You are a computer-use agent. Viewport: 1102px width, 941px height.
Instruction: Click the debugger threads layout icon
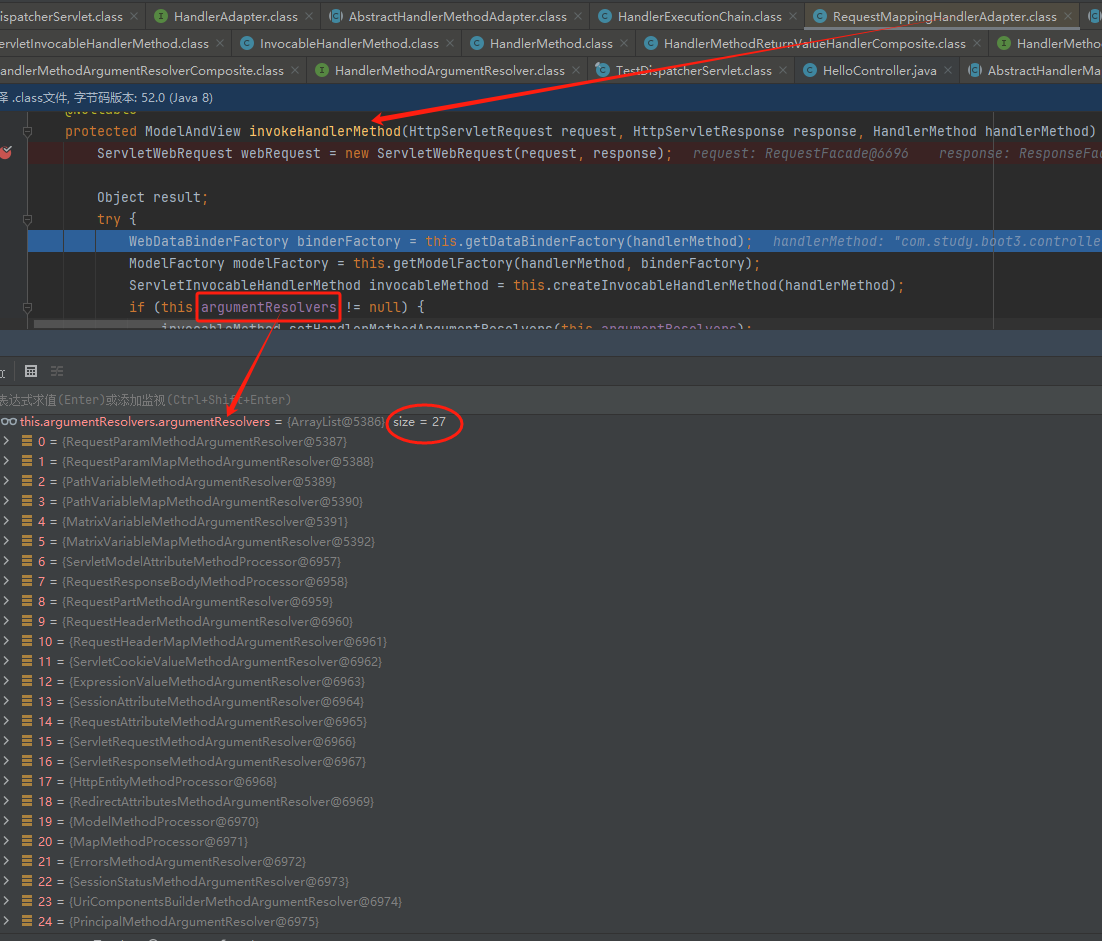pyautogui.click(x=57, y=371)
